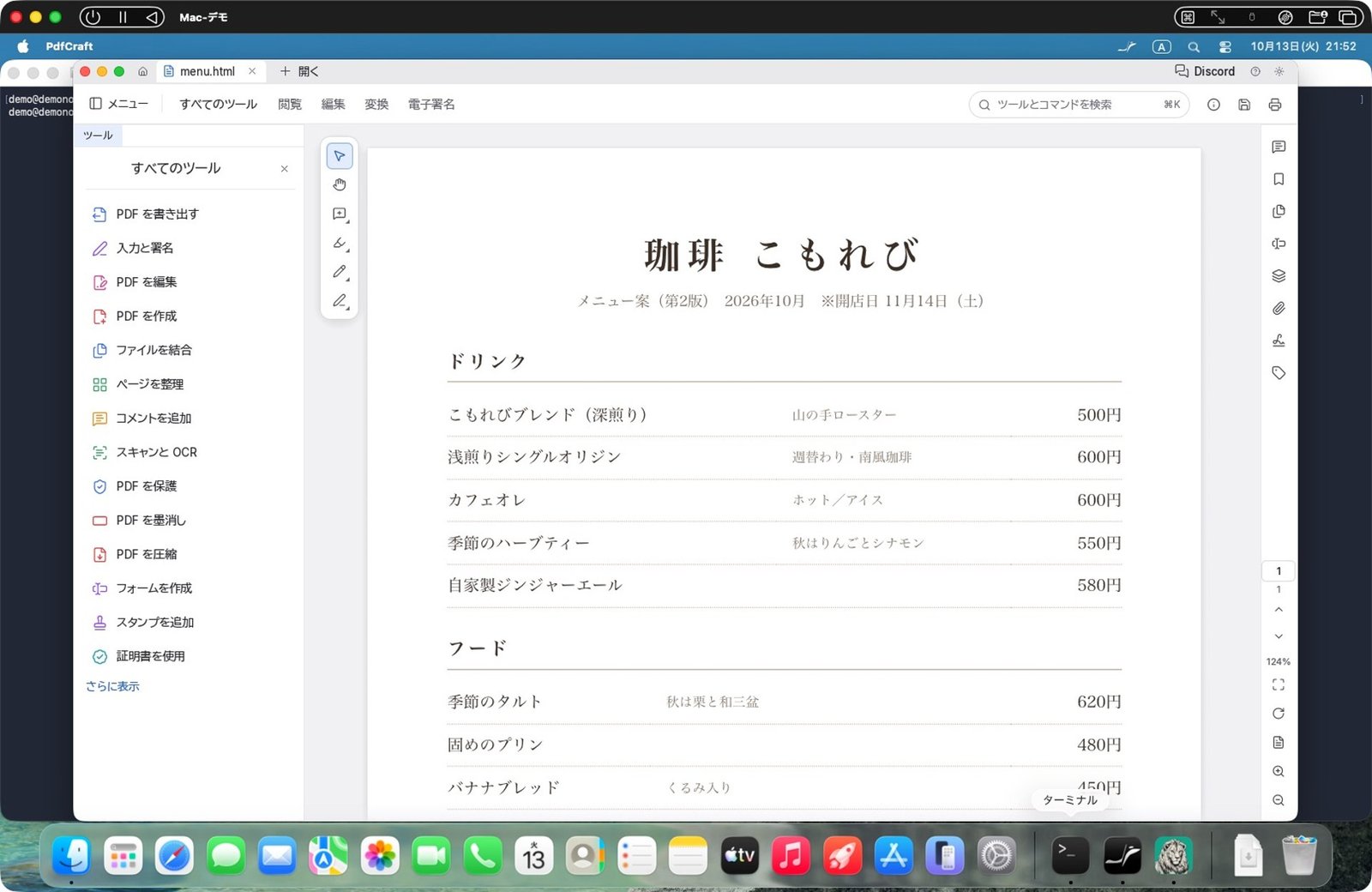Open スキャンと OCR tool

[145, 452]
